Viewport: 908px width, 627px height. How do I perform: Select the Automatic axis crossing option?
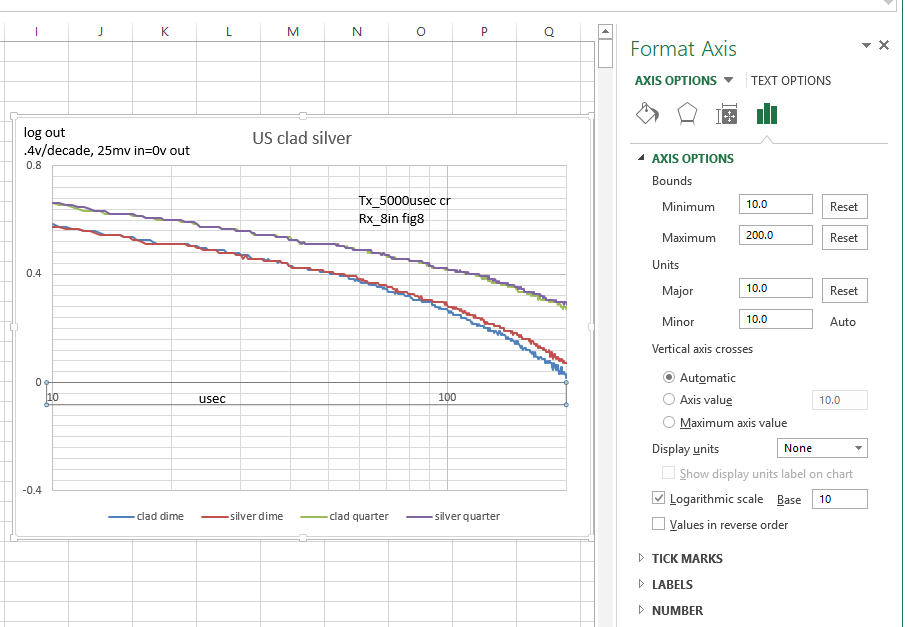[x=669, y=378]
